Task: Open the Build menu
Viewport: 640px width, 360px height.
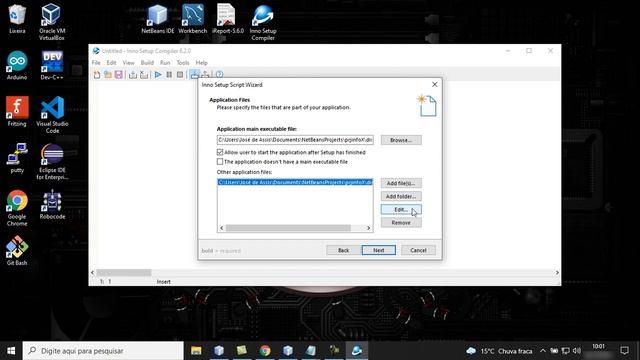Action: (x=147, y=63)
